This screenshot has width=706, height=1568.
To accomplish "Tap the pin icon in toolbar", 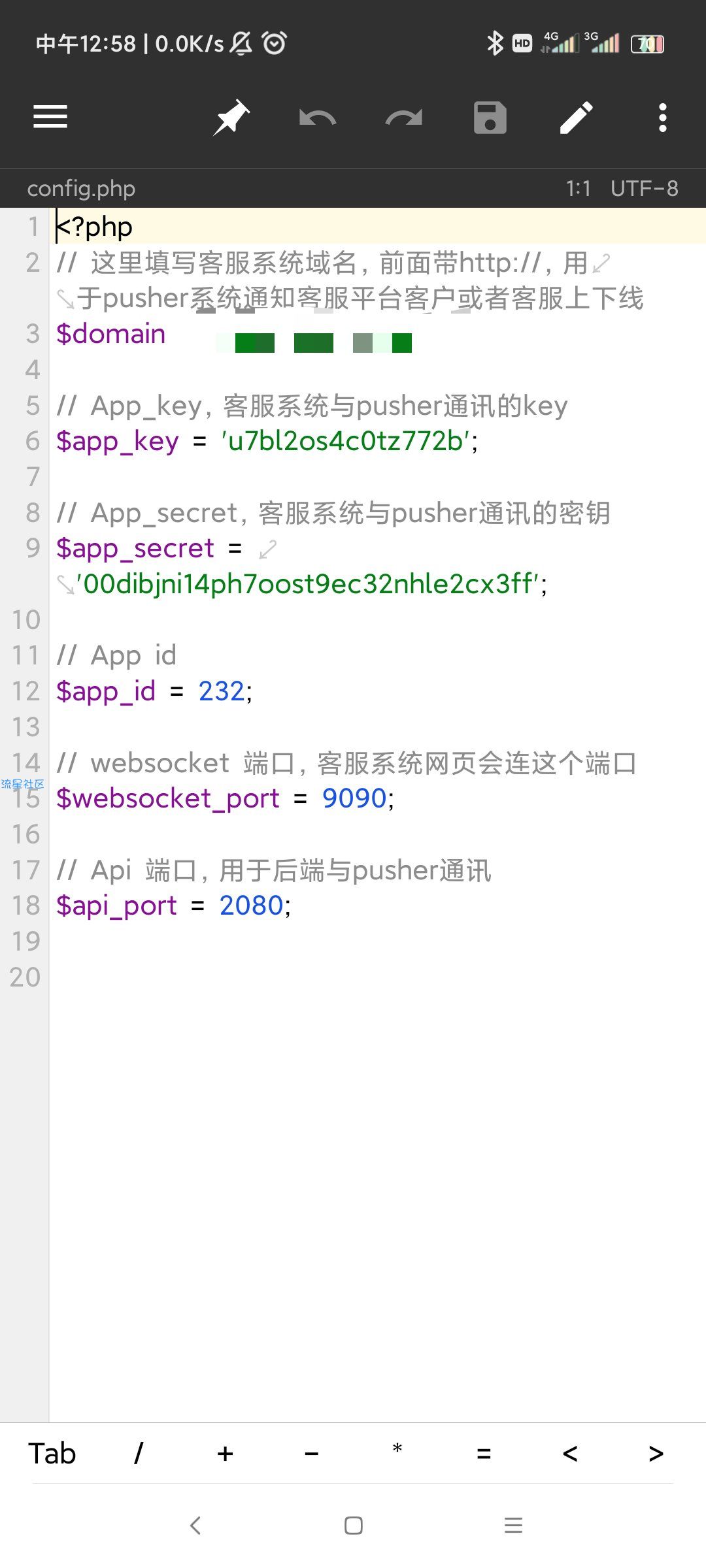I will (231, 118).
